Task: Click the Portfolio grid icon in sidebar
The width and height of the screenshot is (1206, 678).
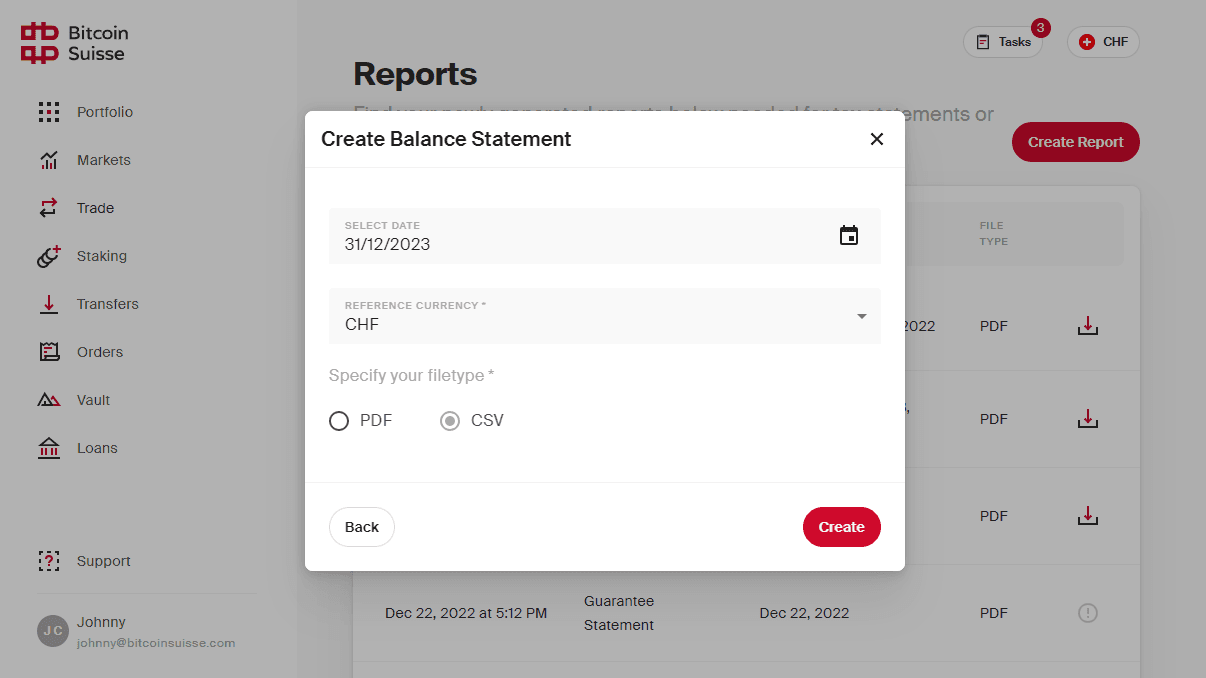Action: tap(49, 112)
